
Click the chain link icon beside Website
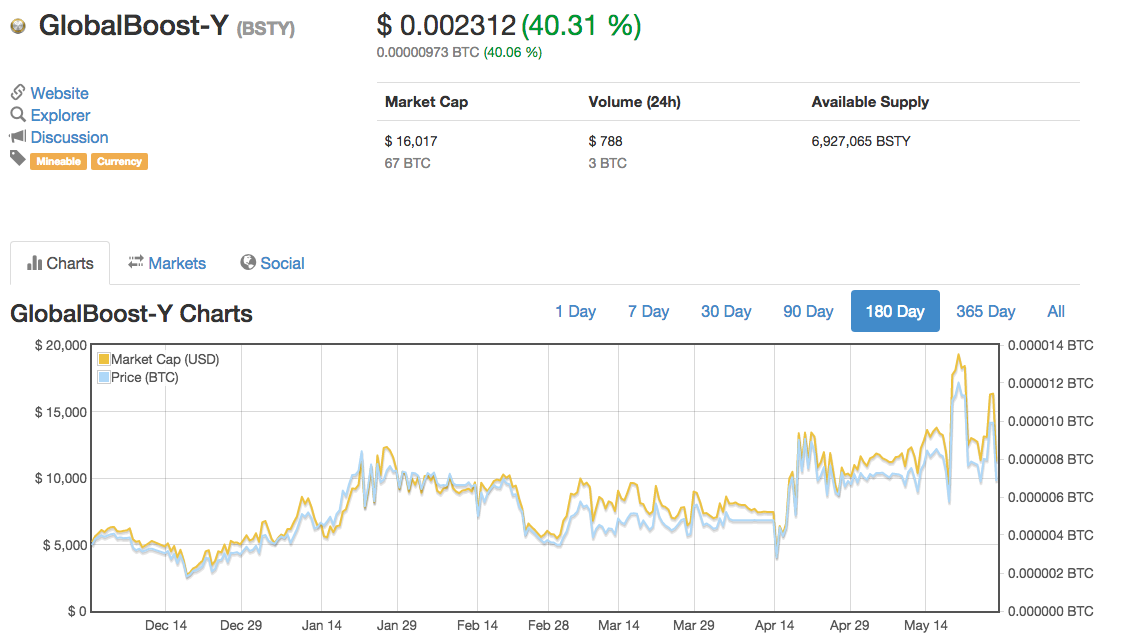(x=18, y=92)
